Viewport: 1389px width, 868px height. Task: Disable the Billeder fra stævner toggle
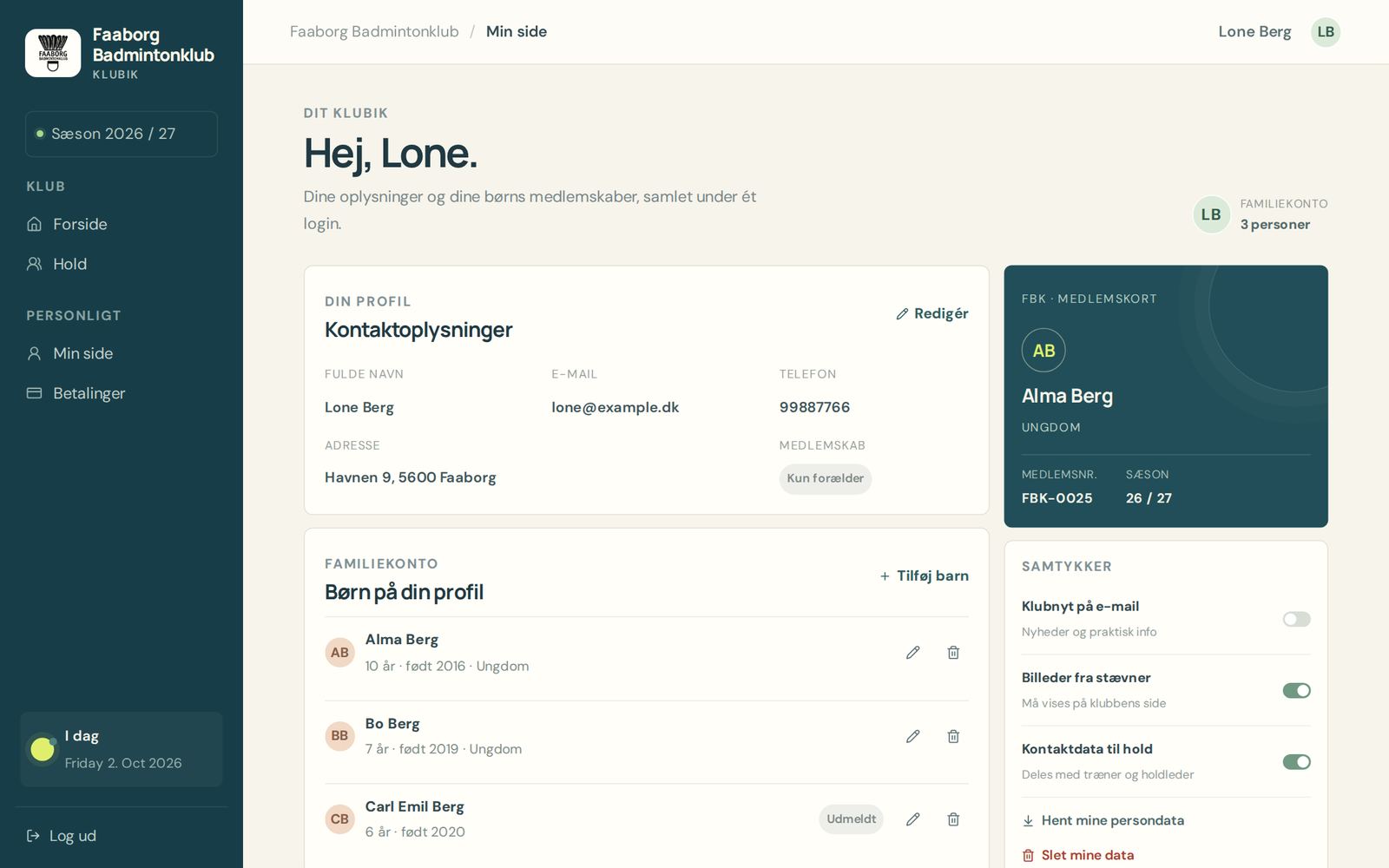(x=1296, y=690)
